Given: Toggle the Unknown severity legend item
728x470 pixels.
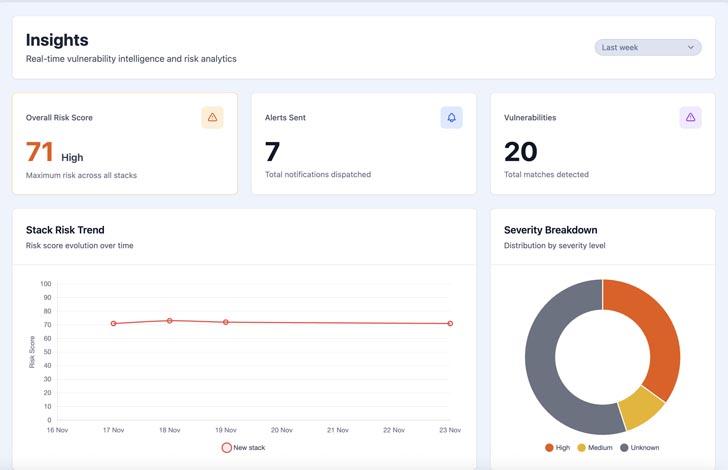Looking at the screenshot, I should [x=640, y=447].
